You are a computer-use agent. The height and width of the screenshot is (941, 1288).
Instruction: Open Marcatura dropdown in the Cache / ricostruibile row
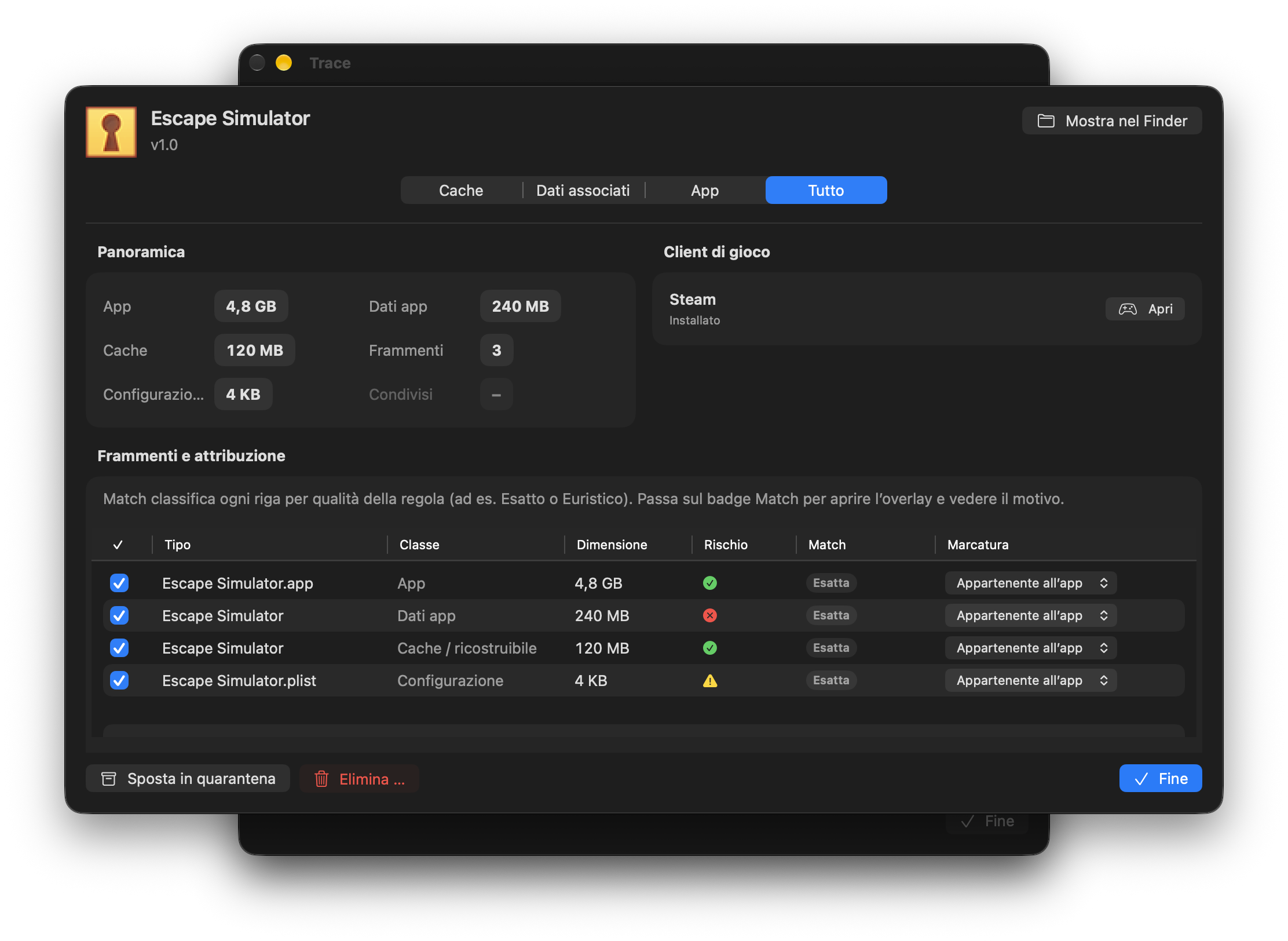tap(1030, 648)
